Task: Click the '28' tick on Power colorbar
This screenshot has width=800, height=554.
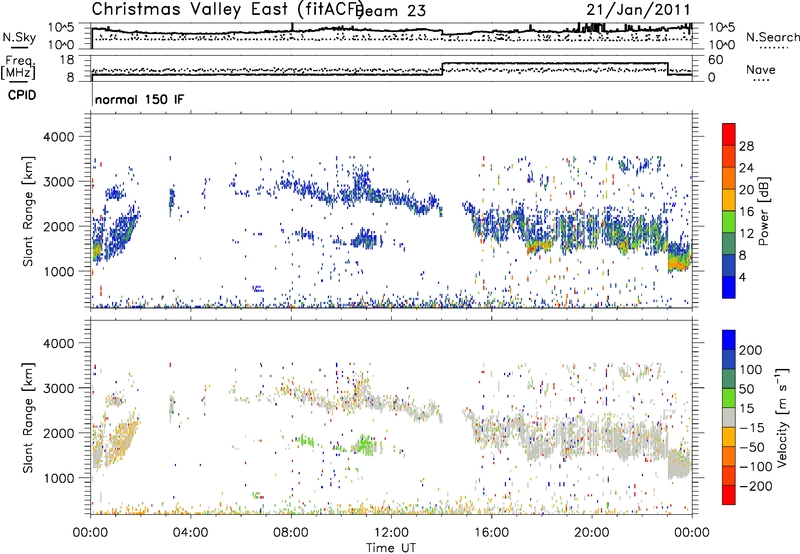Action: point(746,146)
